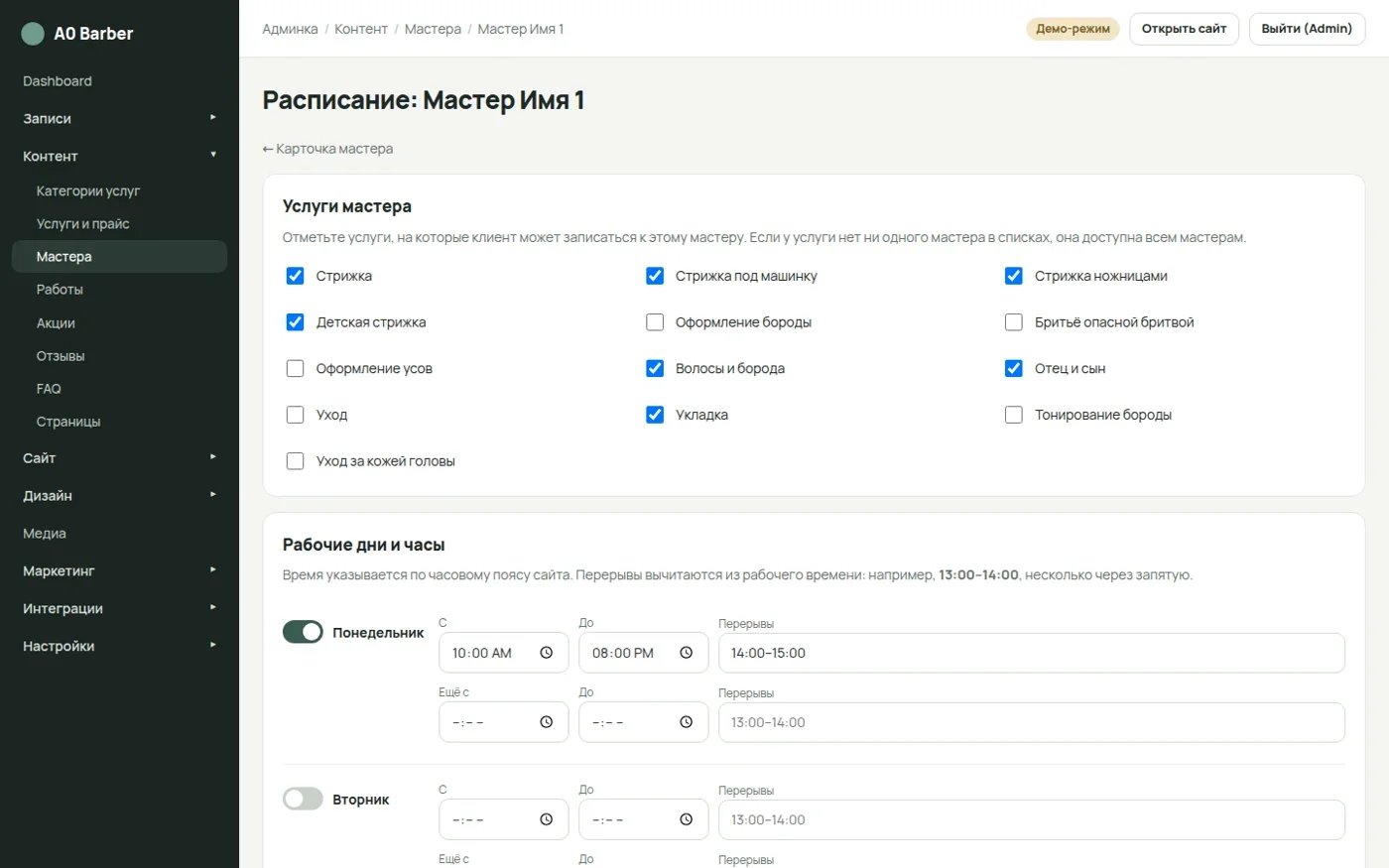This screenshot has height=868, width=1389.
Task: Check Тонирование бороды checkbox
Action: click(x=1014, y=415)
